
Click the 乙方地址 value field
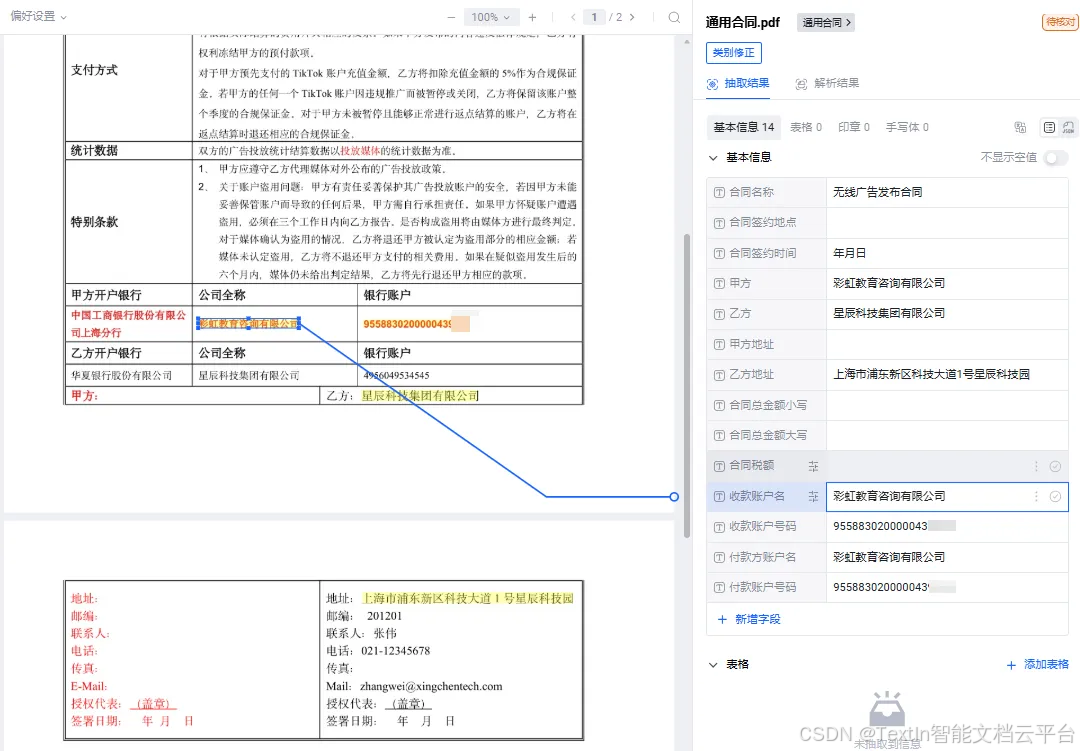[947, 375]
